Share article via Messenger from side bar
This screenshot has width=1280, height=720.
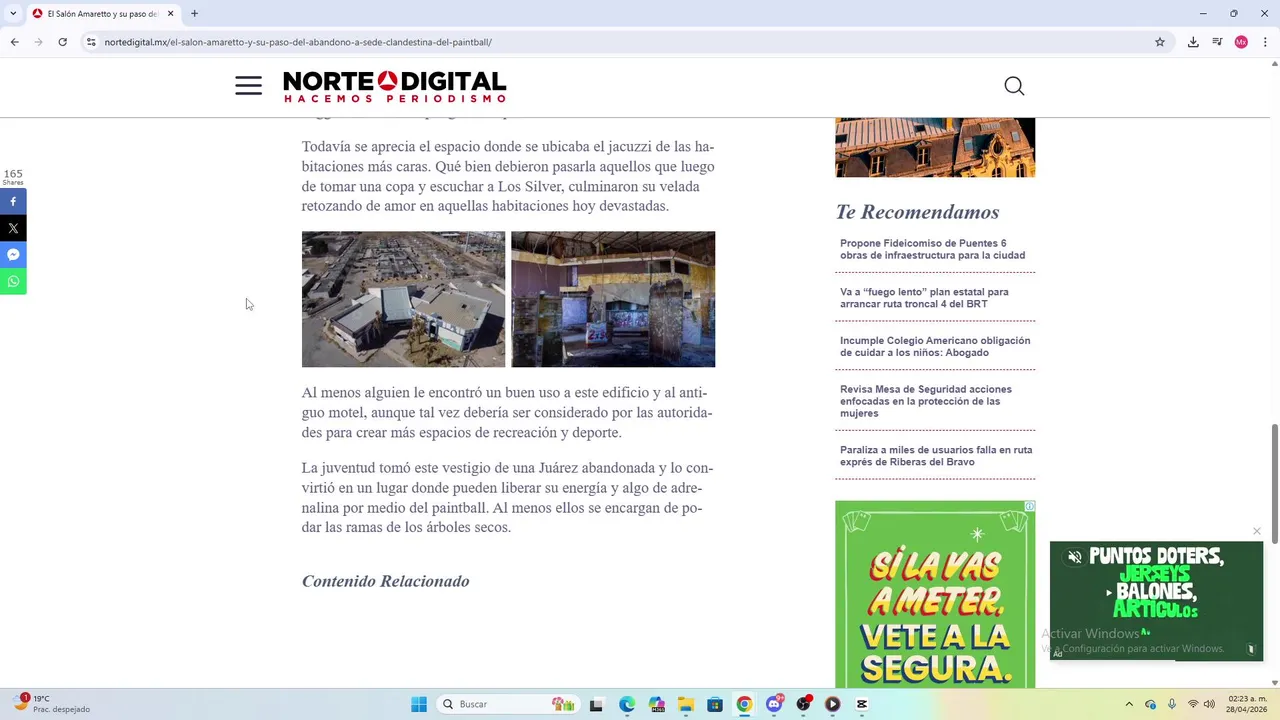click(x=13, y=255)
